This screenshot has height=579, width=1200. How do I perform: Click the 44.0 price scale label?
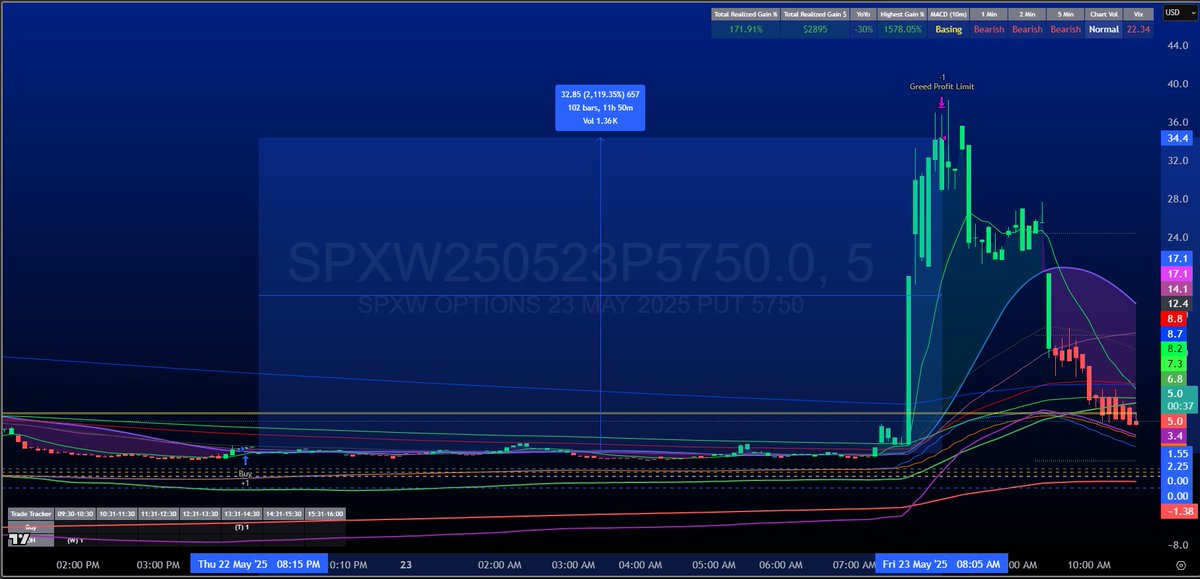(1176, 45)
